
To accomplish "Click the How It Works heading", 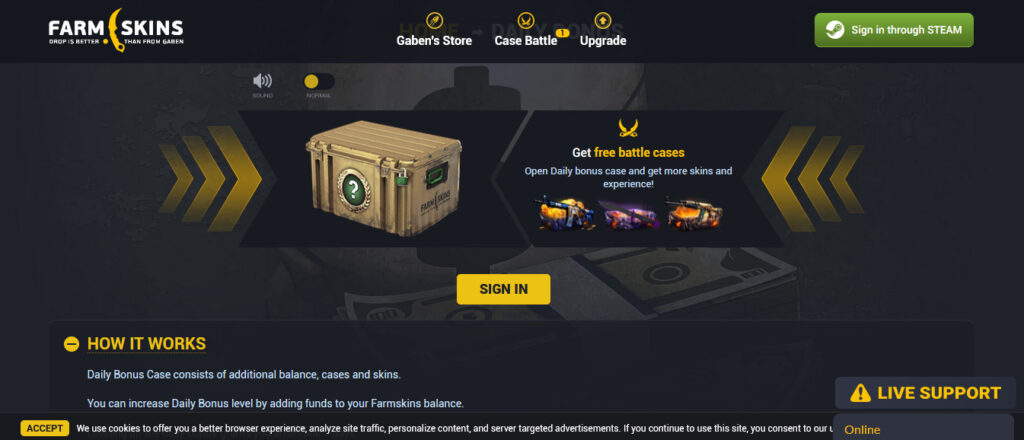I will click(146, 344).
